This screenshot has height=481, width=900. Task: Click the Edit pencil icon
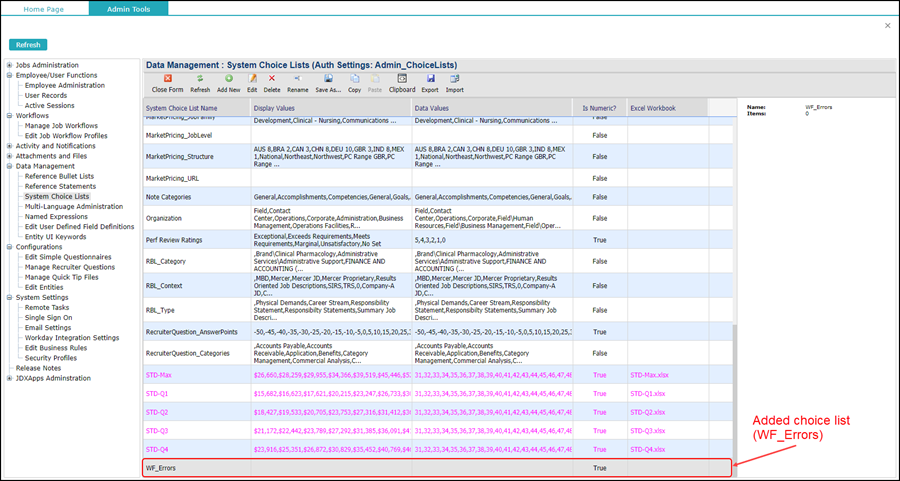click(x=252, y=78)
